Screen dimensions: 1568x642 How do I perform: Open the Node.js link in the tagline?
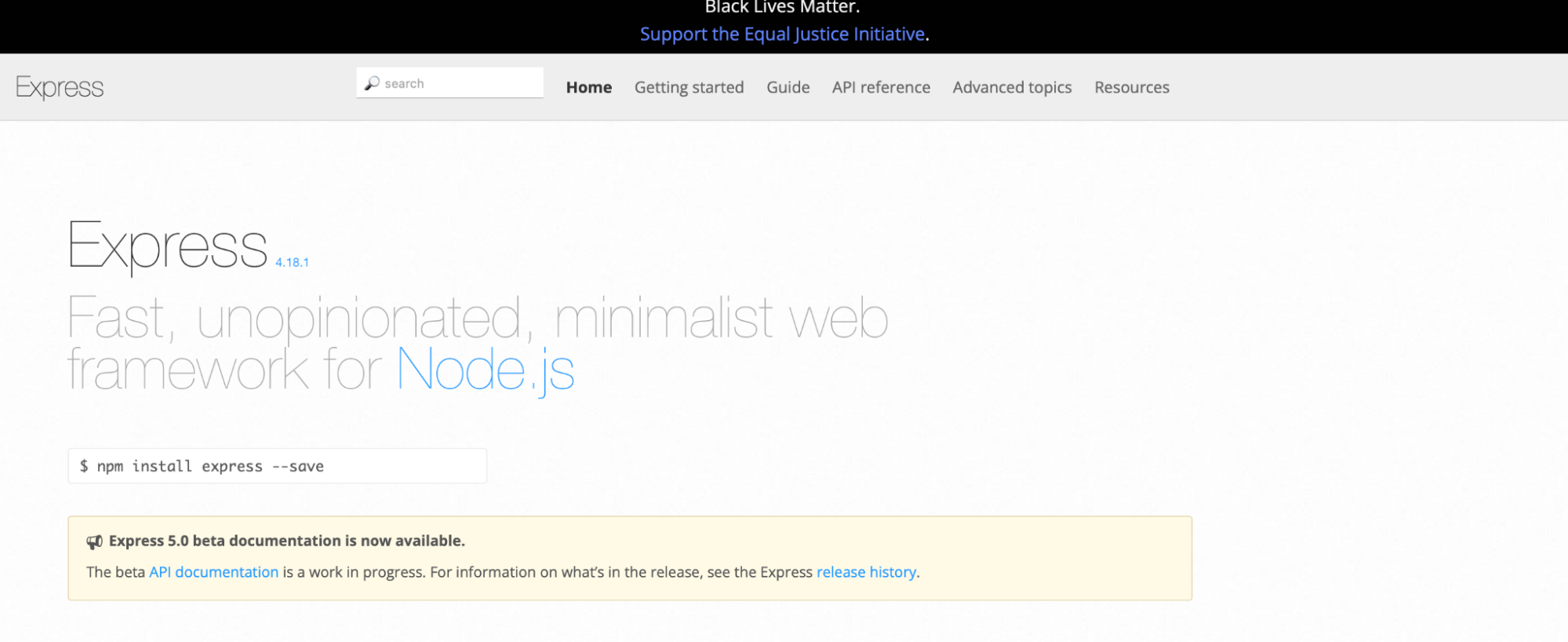point(486,370)
